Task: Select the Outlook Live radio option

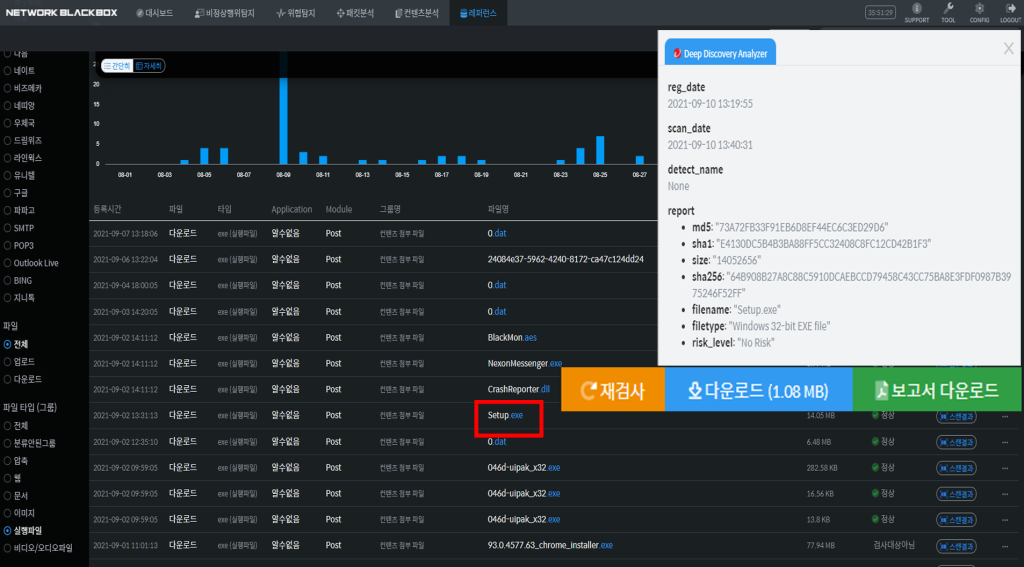Action: click(8, 263)
